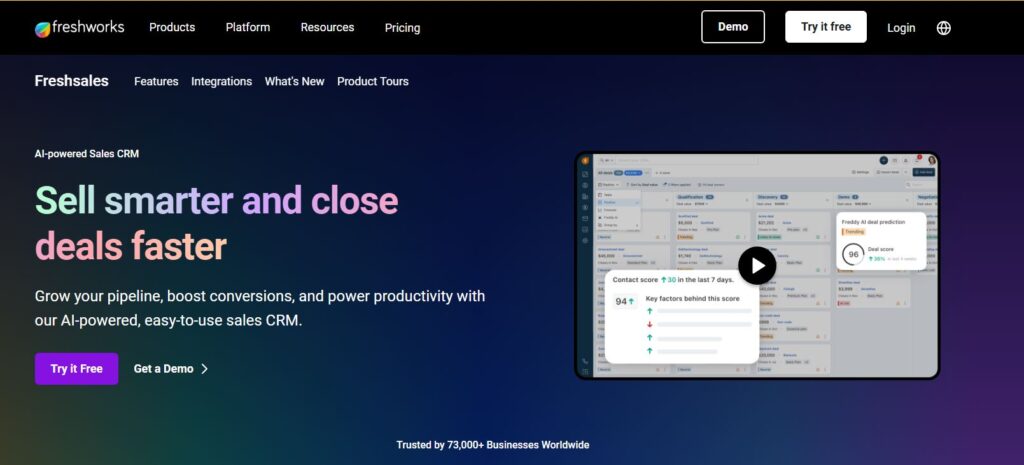This screenshot has height=465, width=1024.
Task: Click the Freshsales product title
Action: [x=72, y=81]
